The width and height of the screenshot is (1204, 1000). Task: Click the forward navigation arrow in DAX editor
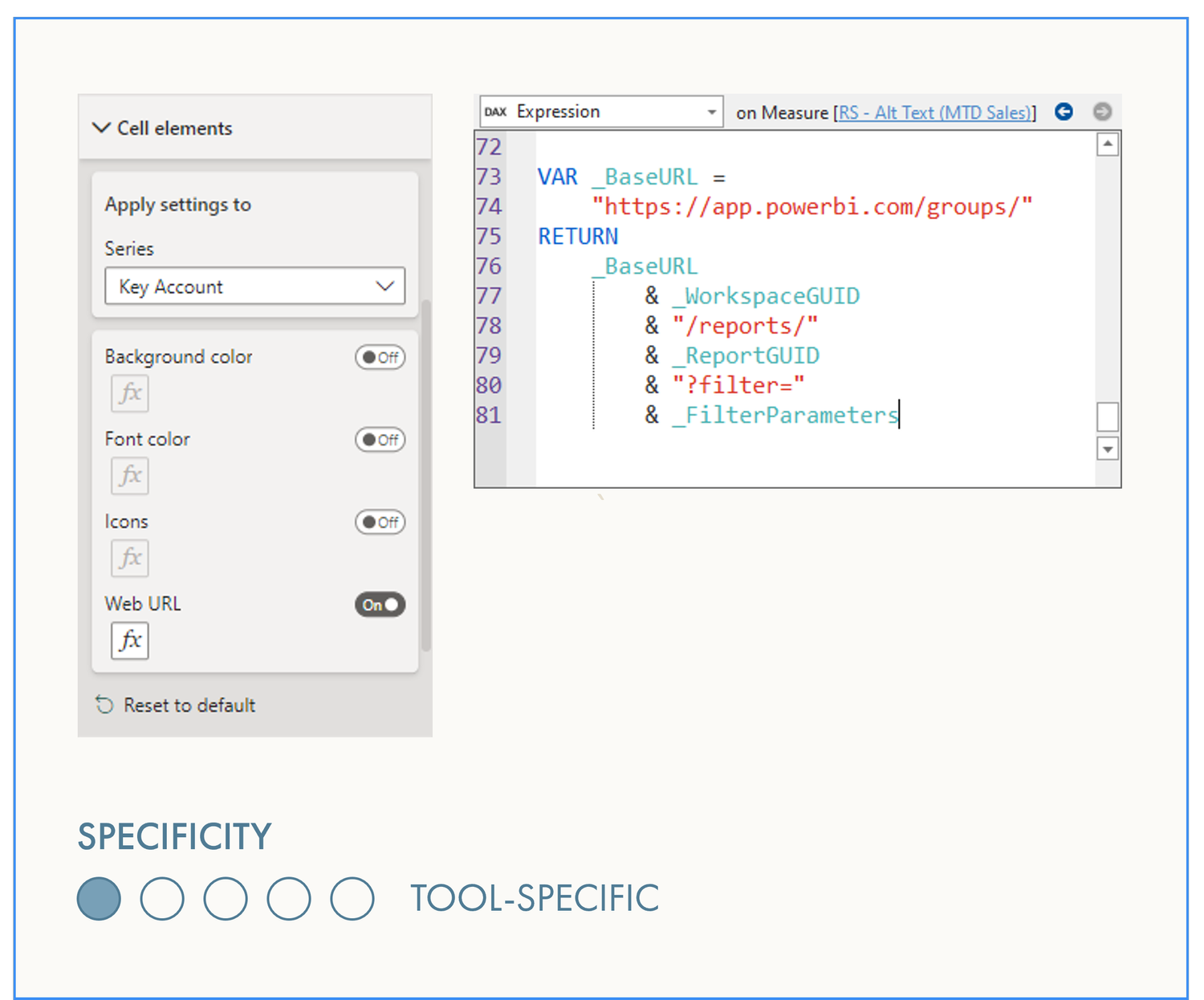[1103, 112]
